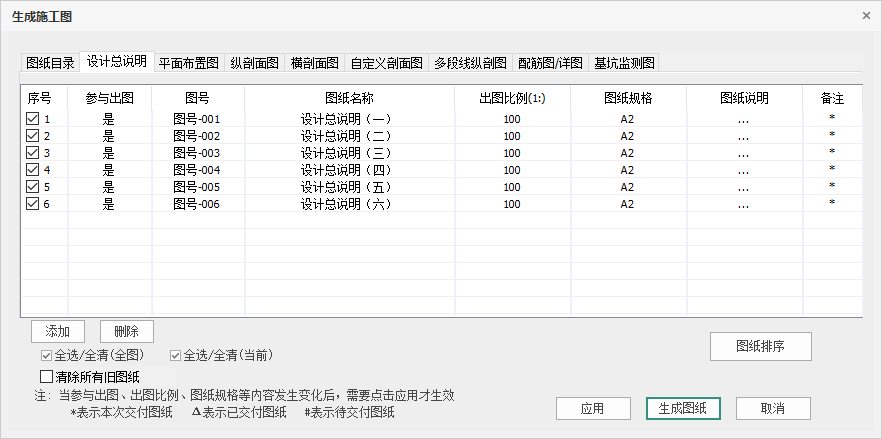Viewport: 882px width, 439px height.
Task: Click the 出图比例(1:) column header
Action: pyautogui.click(x=512, y=98)
